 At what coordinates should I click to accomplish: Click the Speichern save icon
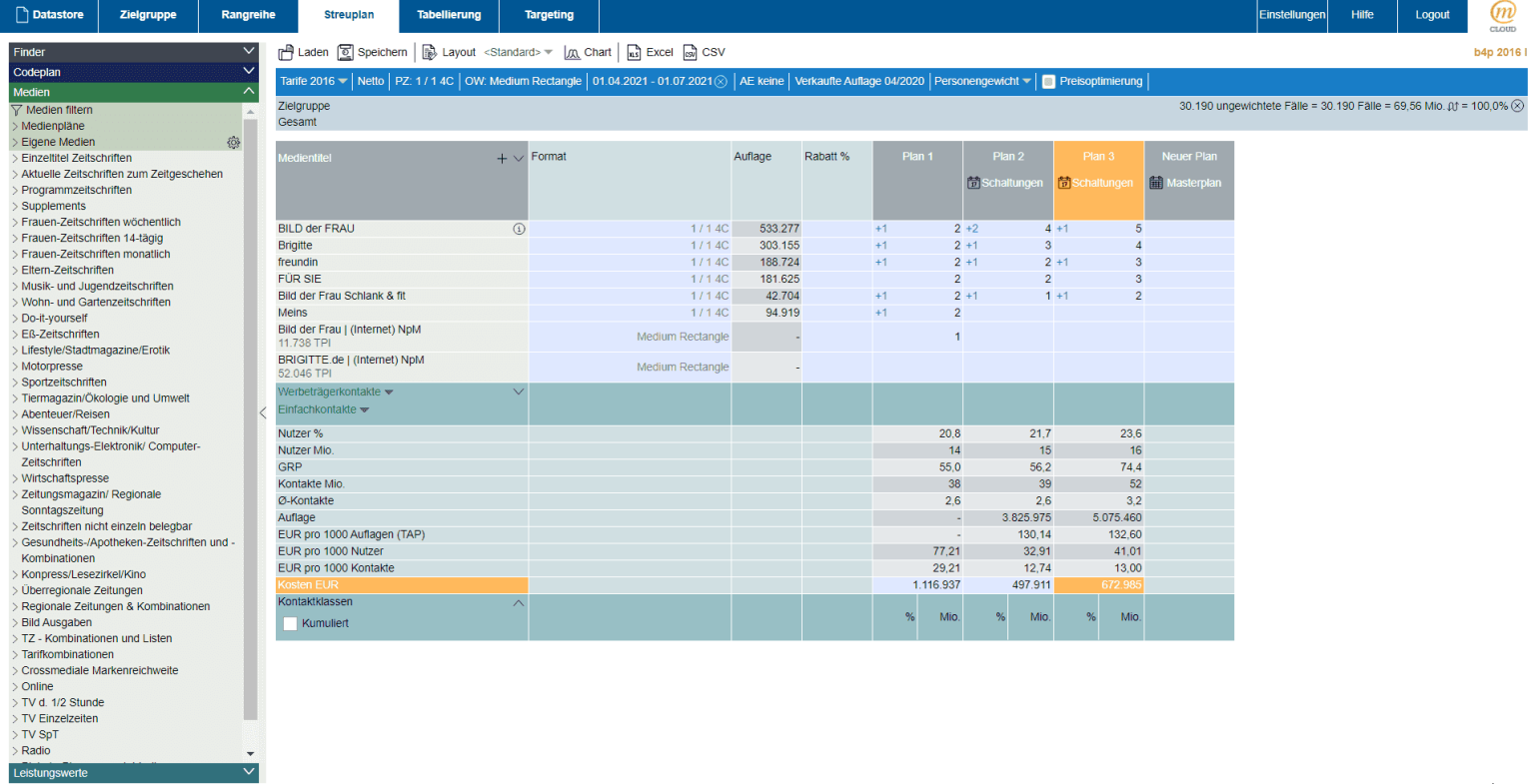tap(346, 52)
